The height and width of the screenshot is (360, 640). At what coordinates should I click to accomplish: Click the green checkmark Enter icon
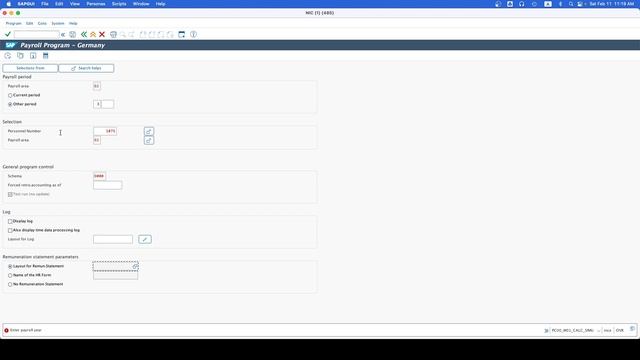[8, 34]
